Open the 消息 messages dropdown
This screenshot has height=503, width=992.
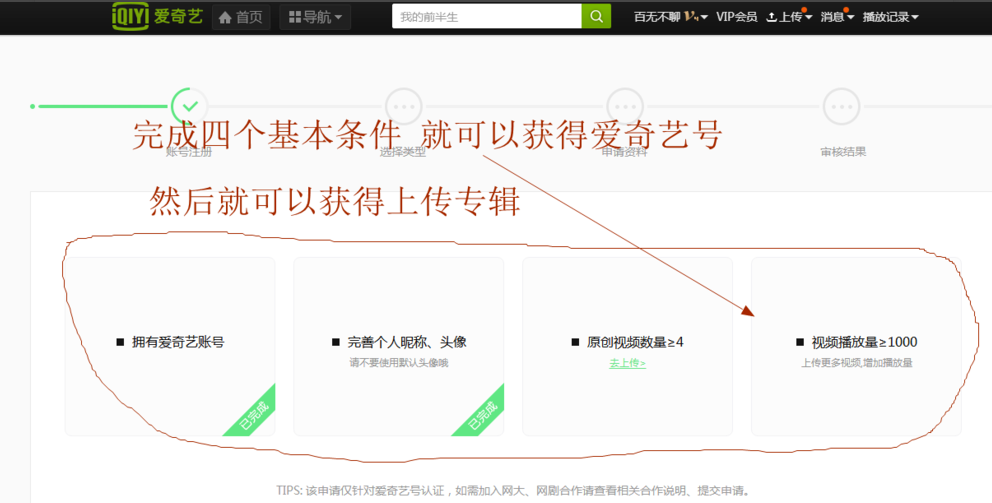click(837, 17)
